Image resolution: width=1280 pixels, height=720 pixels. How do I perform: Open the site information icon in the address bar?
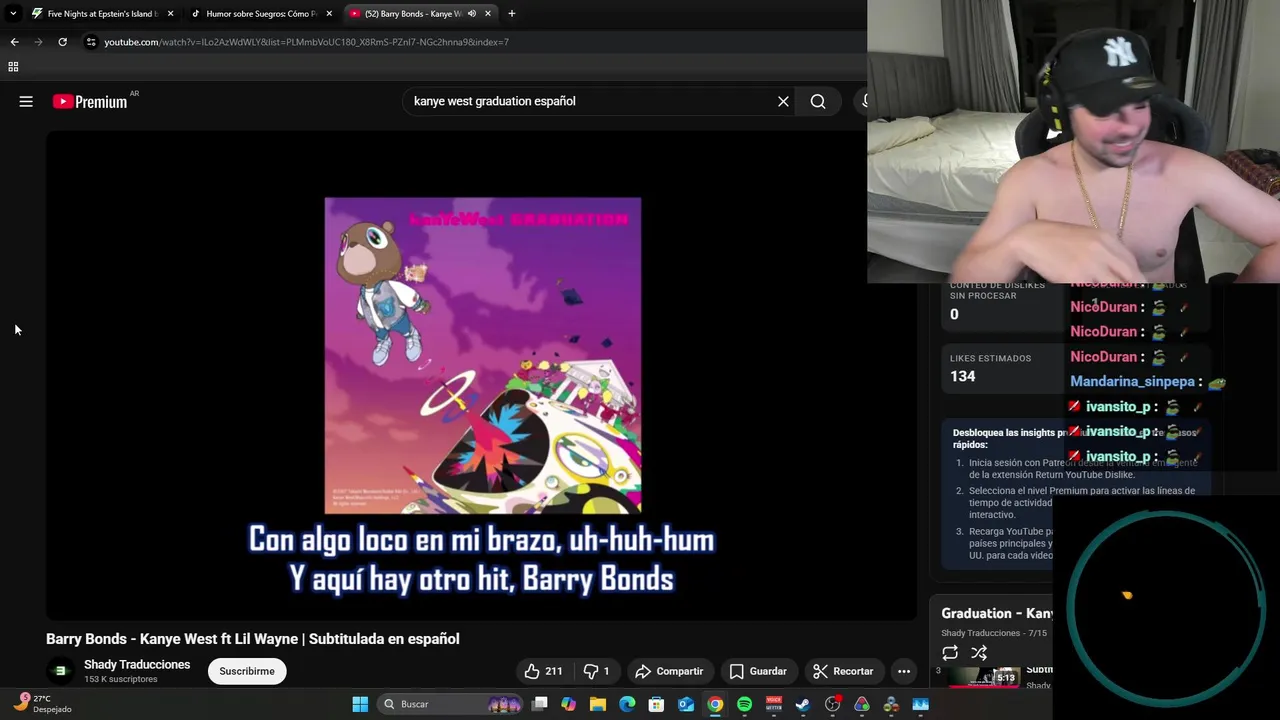(91, 42)
